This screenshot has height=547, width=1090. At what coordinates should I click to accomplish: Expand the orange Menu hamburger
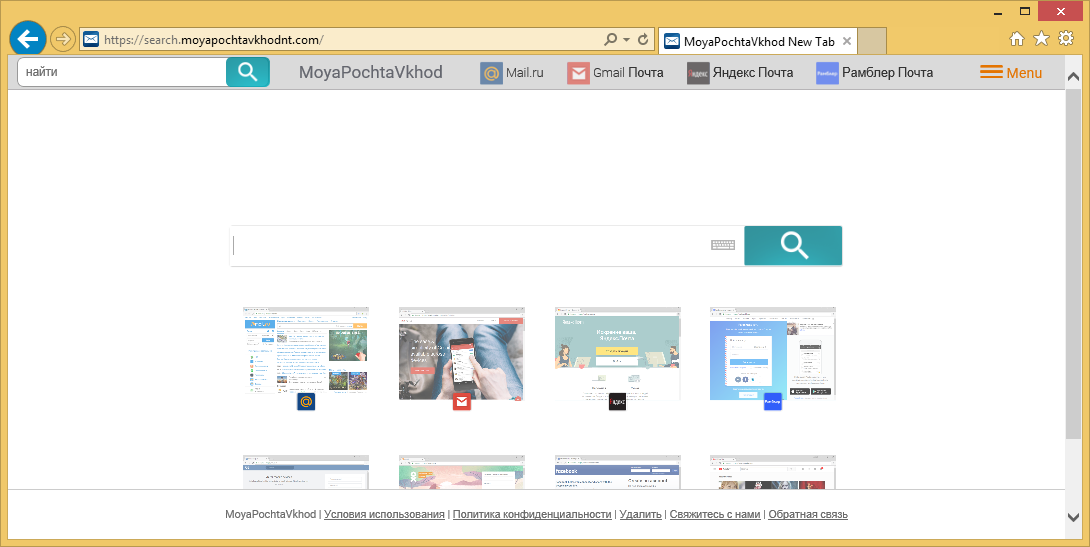(1010, 73)
